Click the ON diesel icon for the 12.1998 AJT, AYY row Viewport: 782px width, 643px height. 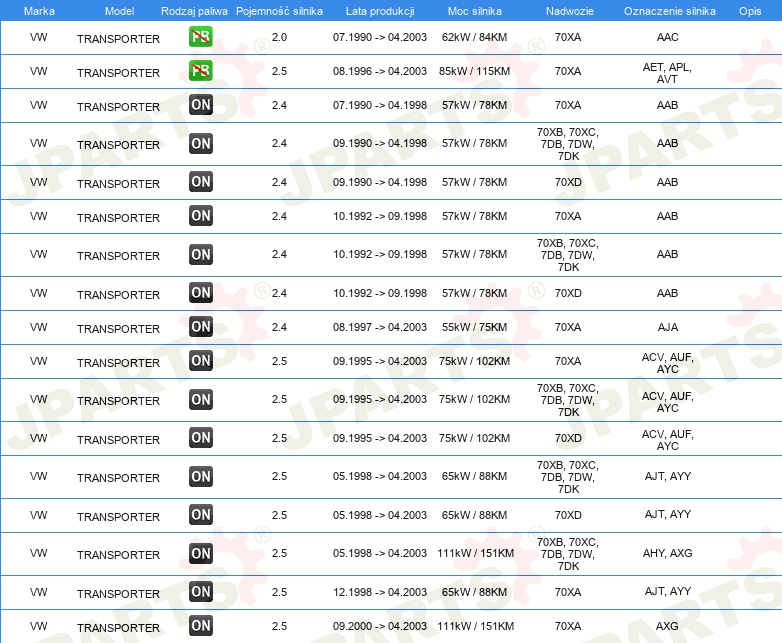[200, 592]
